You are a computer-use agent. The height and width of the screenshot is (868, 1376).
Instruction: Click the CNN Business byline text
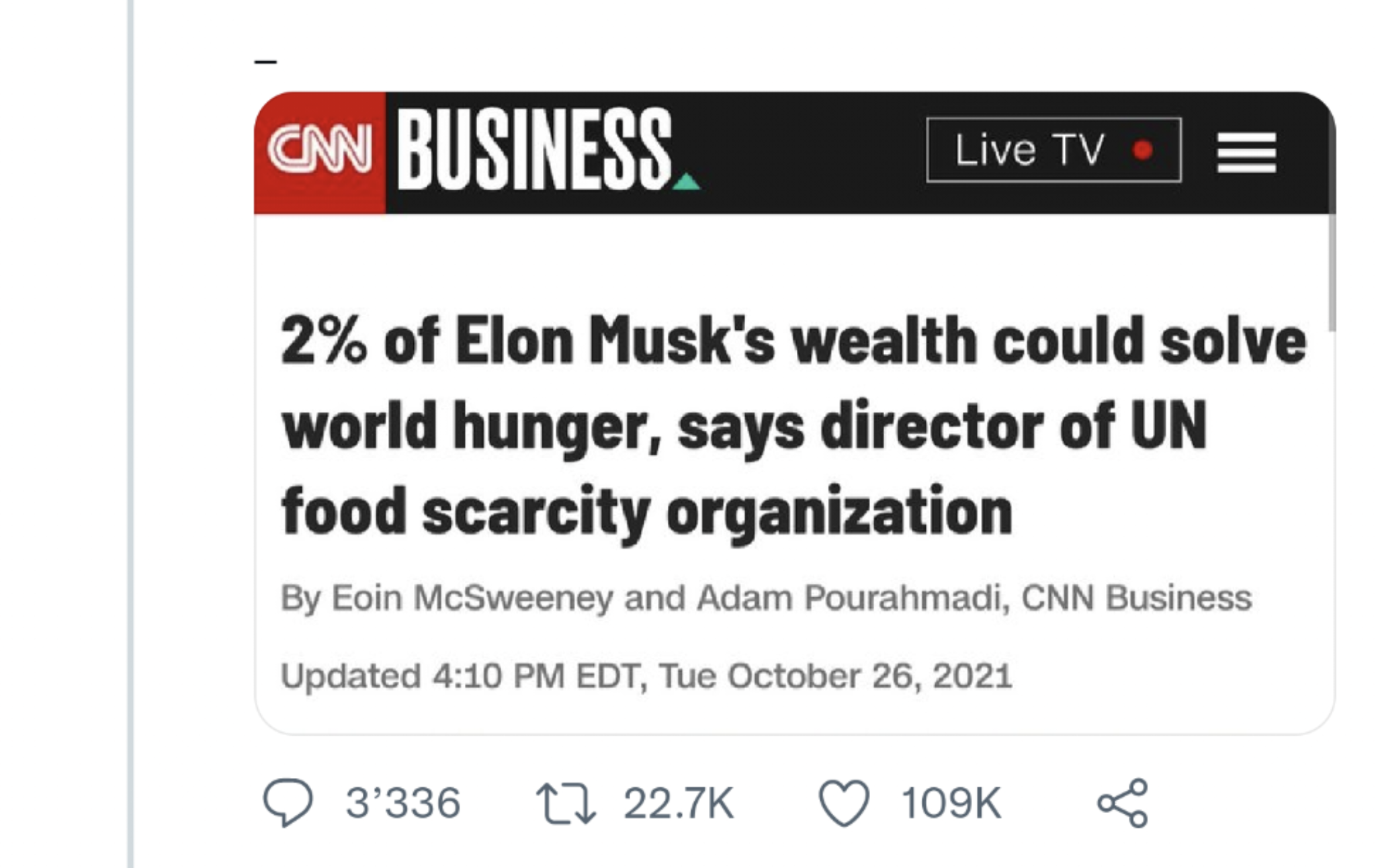pos(1136,598)
